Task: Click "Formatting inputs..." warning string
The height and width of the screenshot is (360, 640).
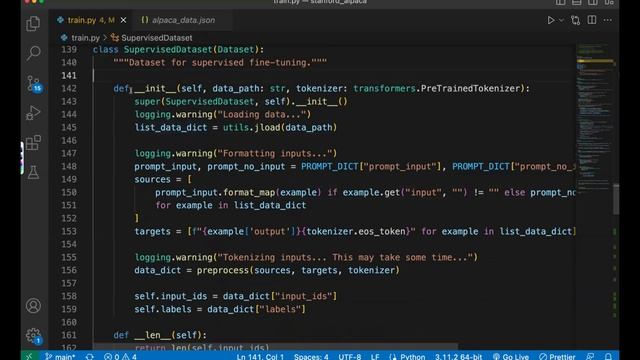Action: [x=275, y=153]
